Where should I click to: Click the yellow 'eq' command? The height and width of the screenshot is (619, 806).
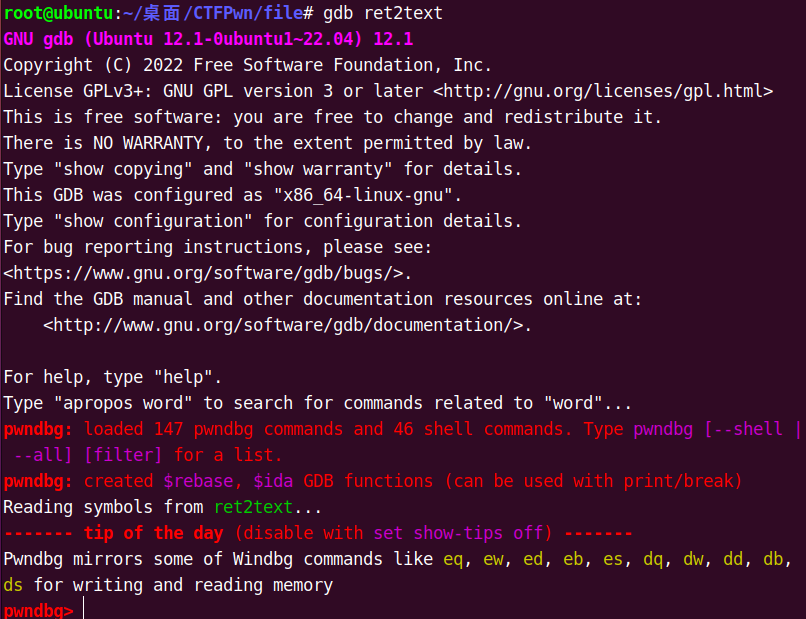click(x=453, y=559)
